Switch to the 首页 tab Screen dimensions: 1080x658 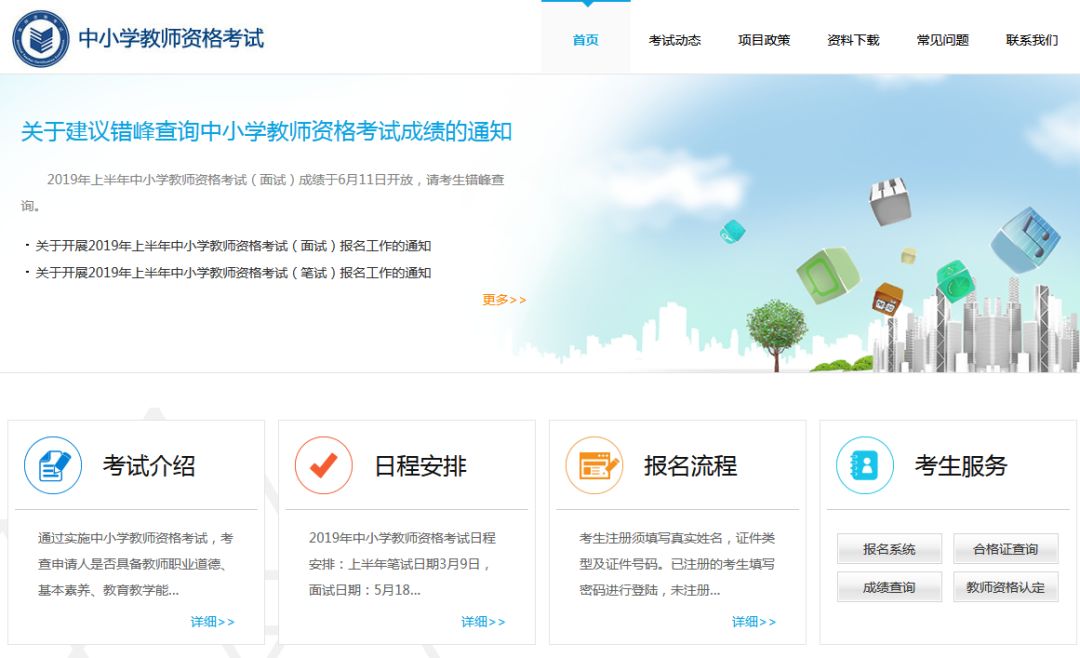tap(584, 41)
